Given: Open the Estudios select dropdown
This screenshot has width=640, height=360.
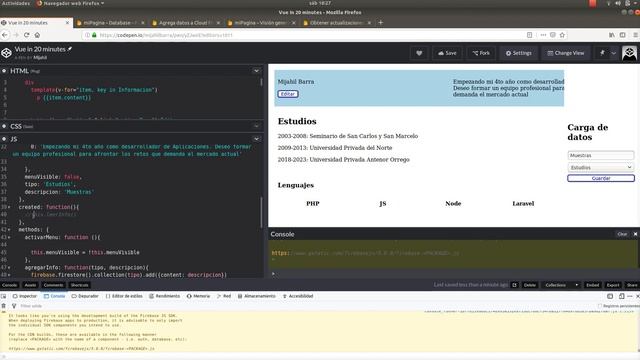Looking at the screenshot, I should pyautogui.click(x=601, y=167).
